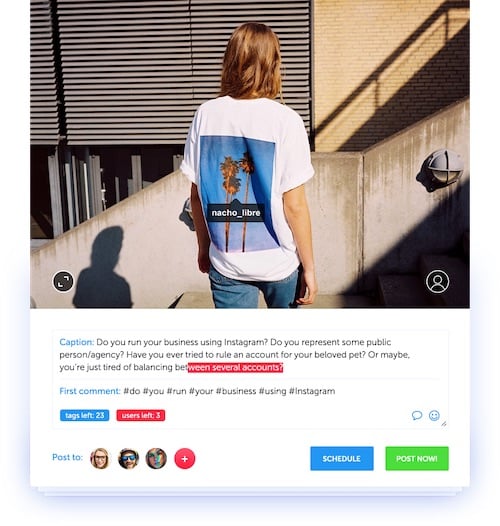Screen dimensions: 500x526
Task: Click the palm tree shirt photo
Action: (250, 154)
